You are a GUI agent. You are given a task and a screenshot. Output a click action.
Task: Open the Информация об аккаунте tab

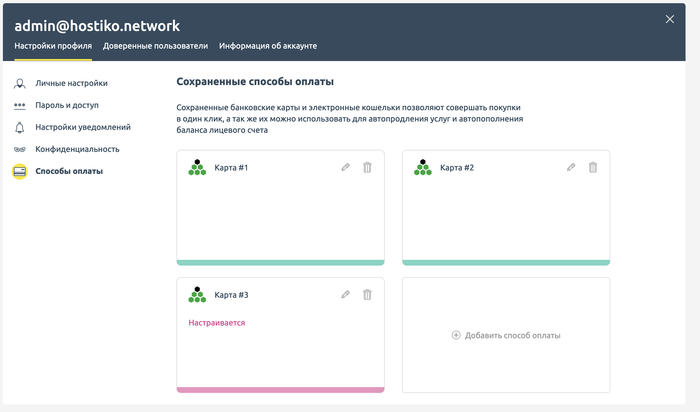(268, 46)
